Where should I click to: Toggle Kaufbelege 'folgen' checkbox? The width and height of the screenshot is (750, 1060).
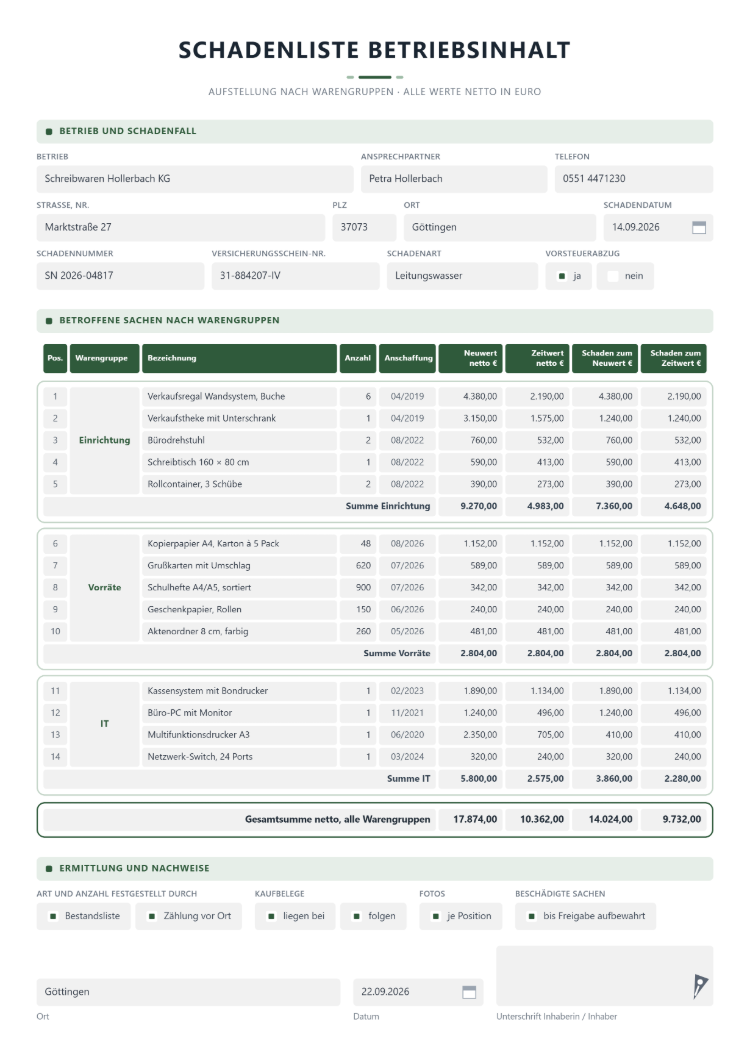[356, 916]
